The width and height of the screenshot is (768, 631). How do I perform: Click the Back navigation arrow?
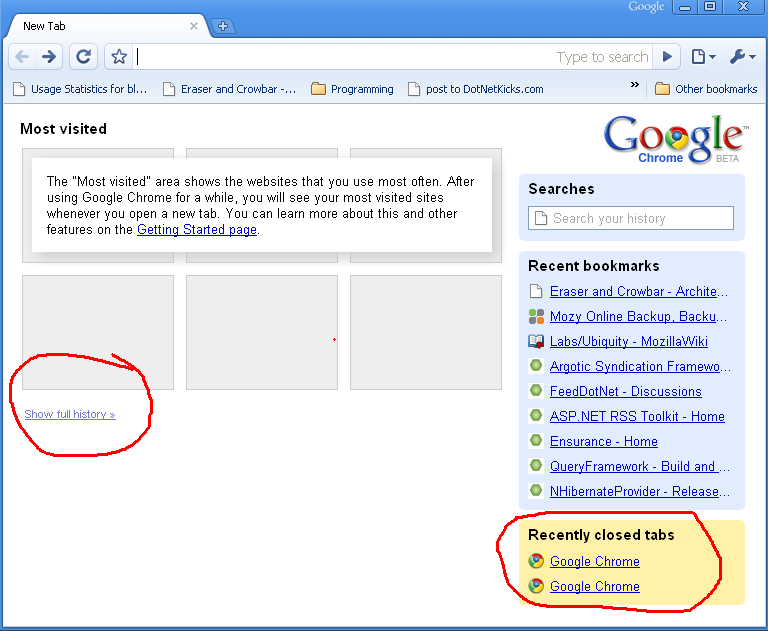tap(22, 57)
